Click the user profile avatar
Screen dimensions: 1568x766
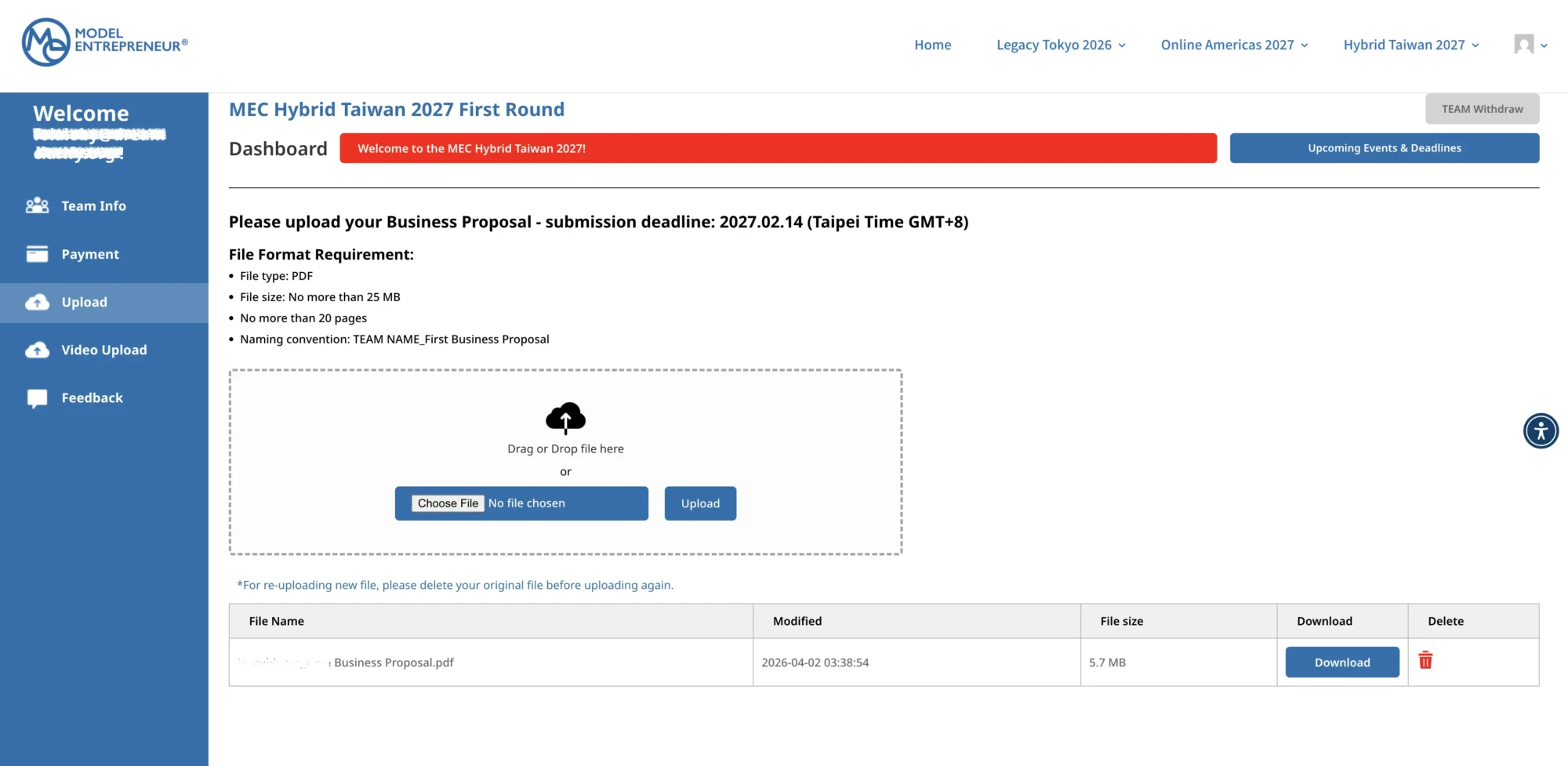tap(1523, 44)
